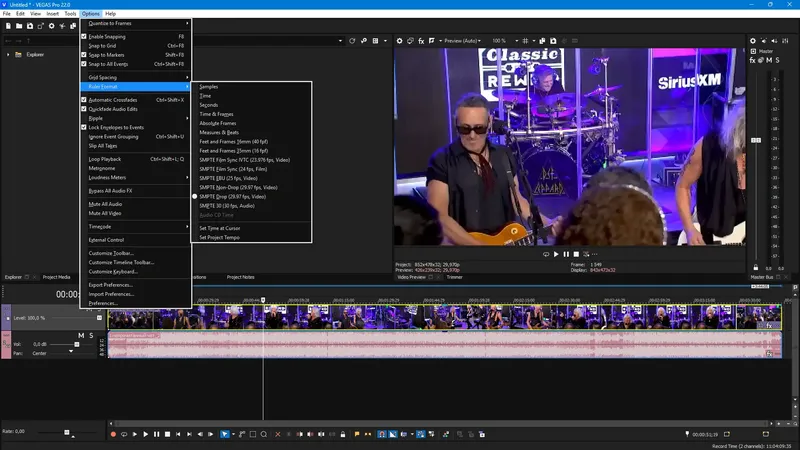
Task: Open the Preview (Auto) quality dropdown
Action: click(460, 41)
